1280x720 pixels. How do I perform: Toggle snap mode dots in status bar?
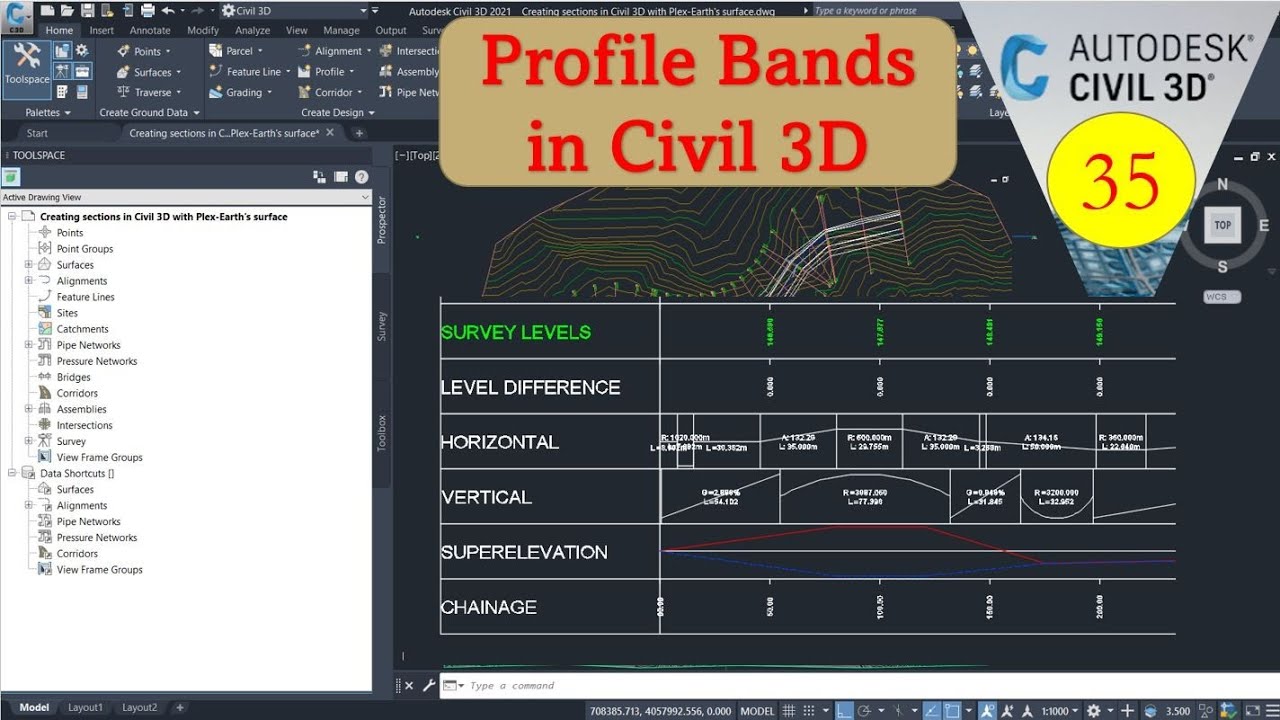809,710
